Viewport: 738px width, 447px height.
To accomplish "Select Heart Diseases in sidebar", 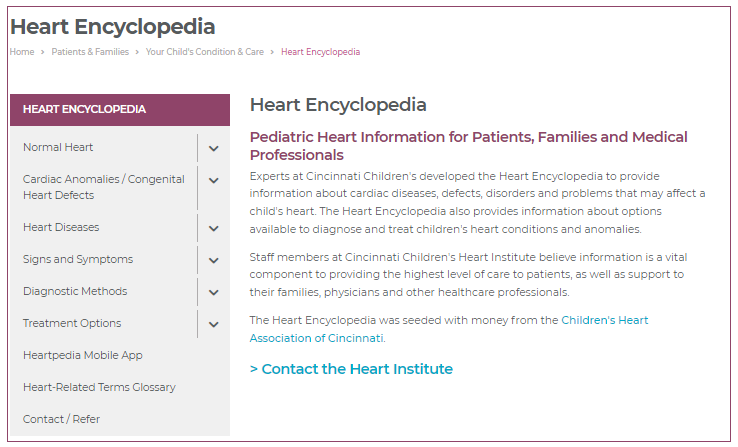I will [x=61, y=228].
